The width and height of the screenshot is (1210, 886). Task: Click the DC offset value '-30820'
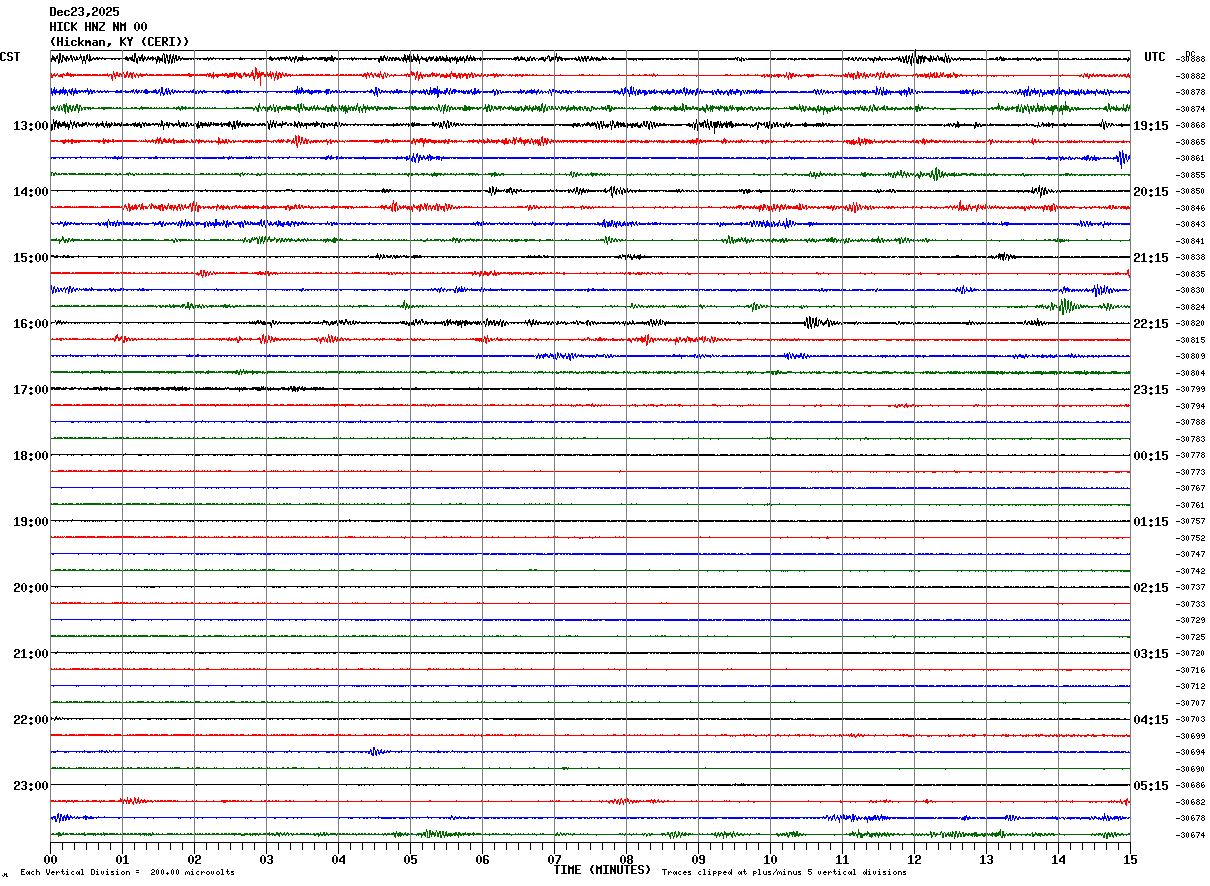(1191, 324)
